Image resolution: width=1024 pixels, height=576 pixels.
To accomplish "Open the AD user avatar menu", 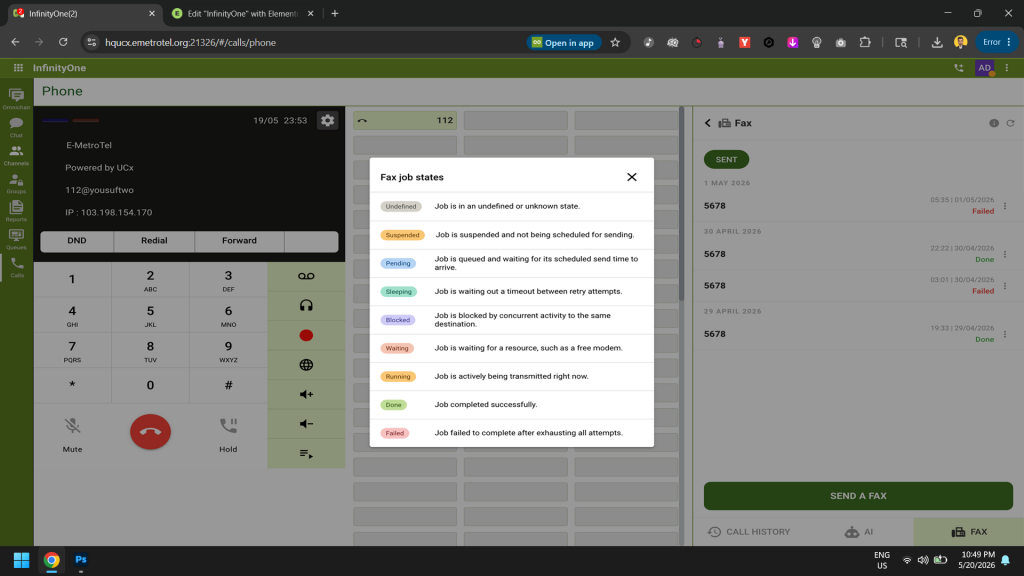I will pyautogui.click(x=985, y=68).
